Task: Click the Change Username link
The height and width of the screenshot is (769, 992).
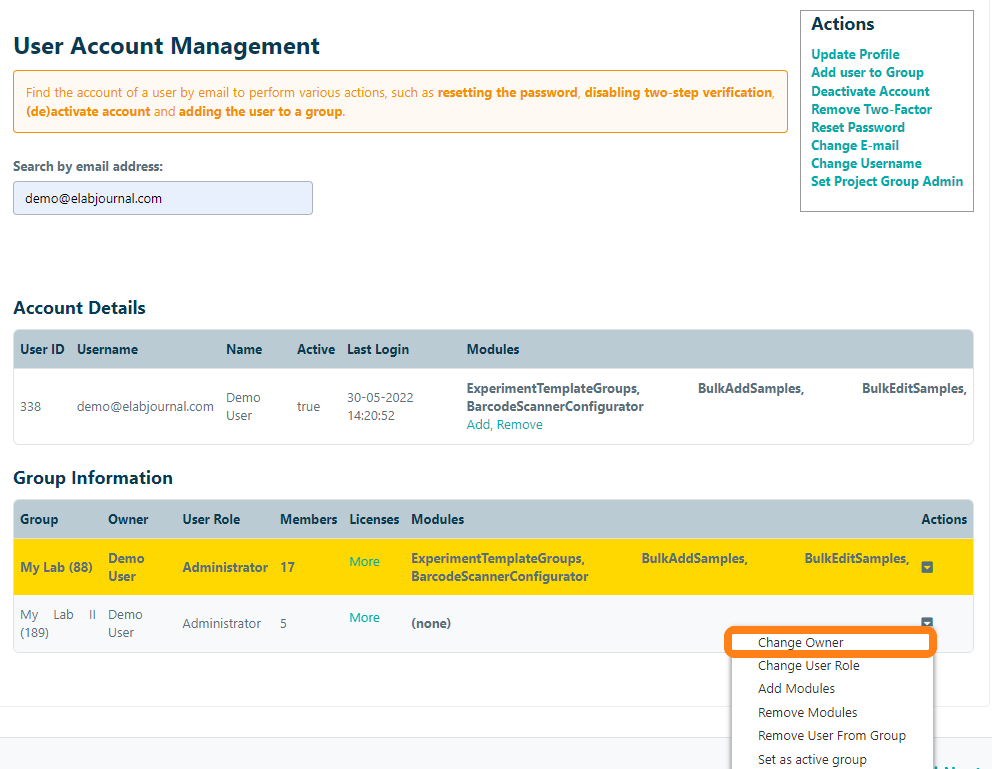Action: [866, 163]
